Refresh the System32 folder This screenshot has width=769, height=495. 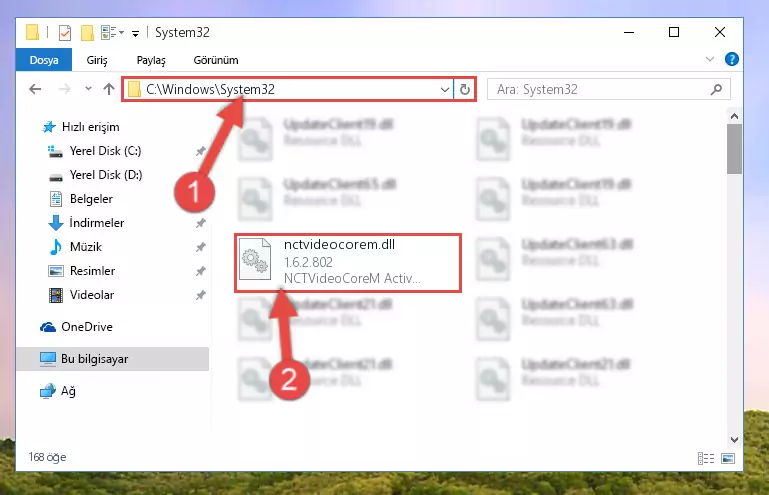(464, 89)
